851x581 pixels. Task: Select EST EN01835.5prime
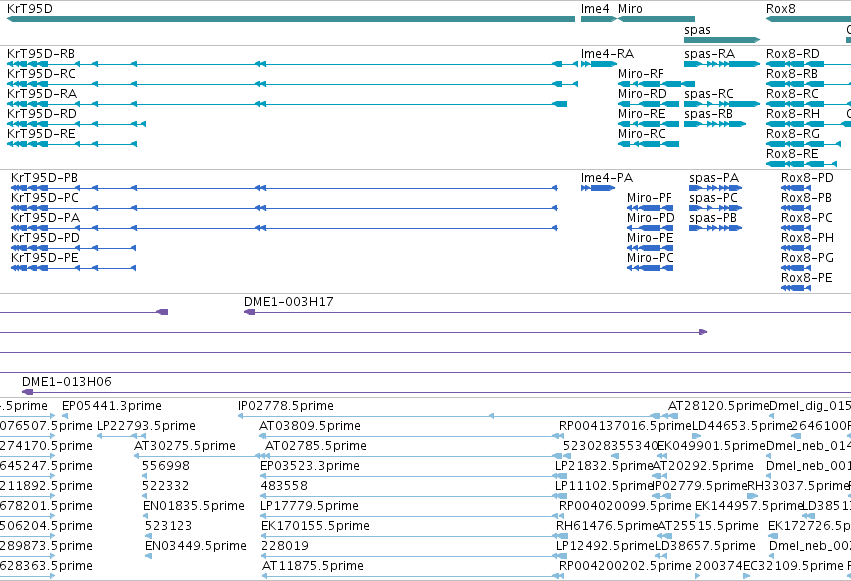pos(194,506)
